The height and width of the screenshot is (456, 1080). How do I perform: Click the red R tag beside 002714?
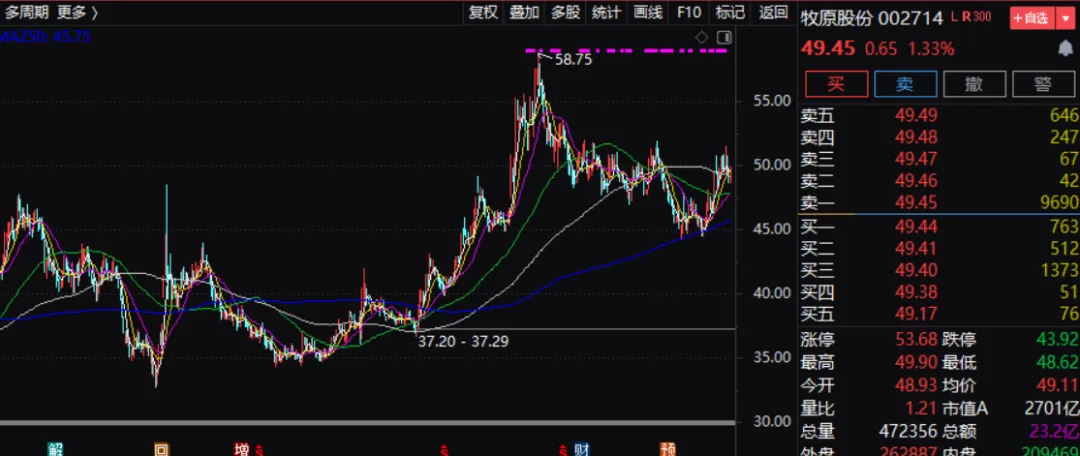coord(966,17)
